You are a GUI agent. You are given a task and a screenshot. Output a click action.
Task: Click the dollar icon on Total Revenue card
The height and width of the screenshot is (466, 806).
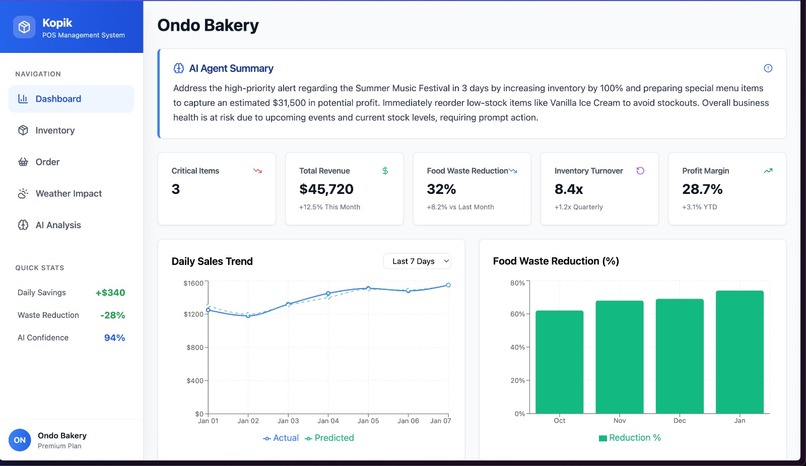(x=385, y=171)
